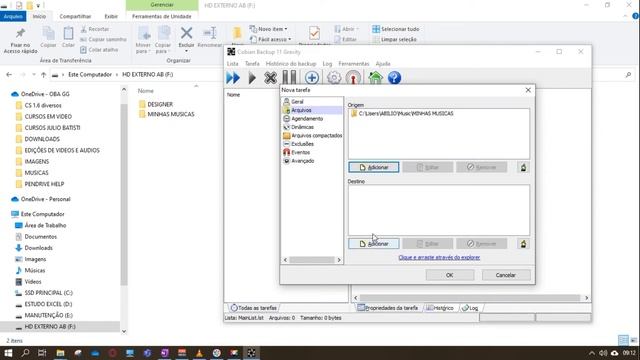Open Ferramentas de Unidade ribbon tab
640x360 pixels.
coord(162,16)
